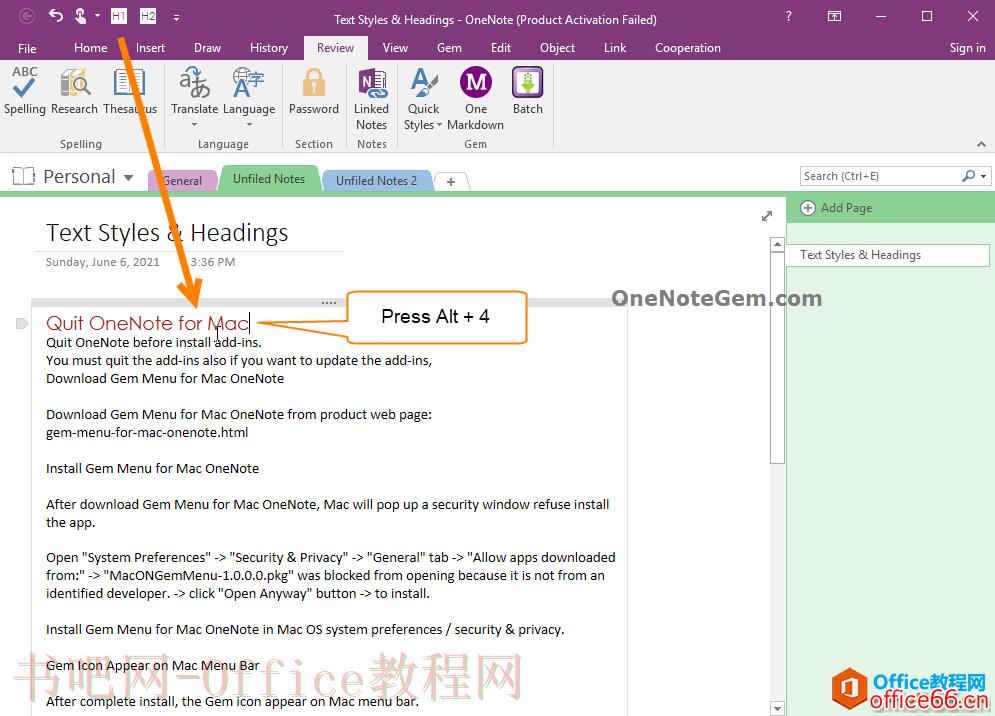Switch to the Draw ribbon tab
The height and width of the screenshot is (716, 995).
(208, 48)
